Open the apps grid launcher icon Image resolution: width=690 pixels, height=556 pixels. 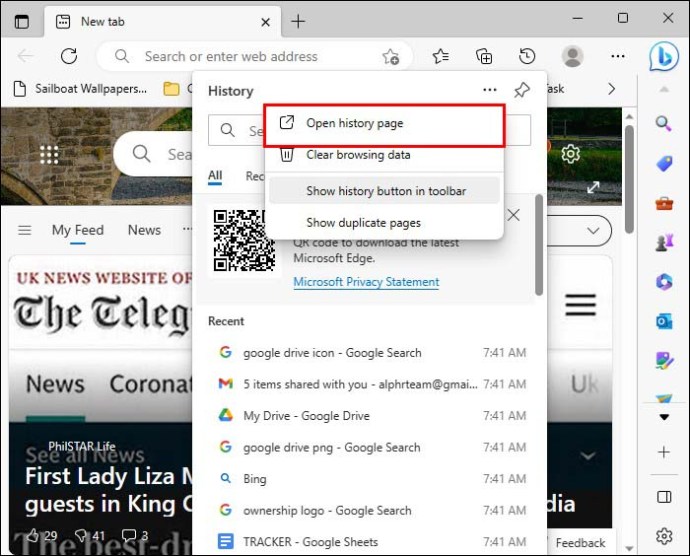(49, 155)
